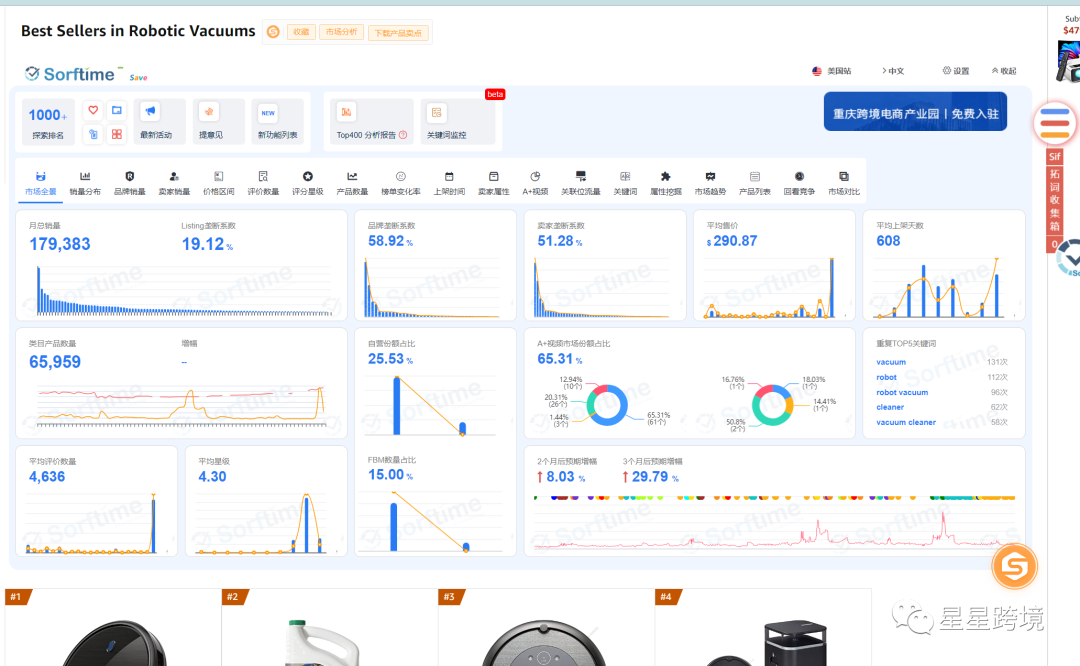Viewport: 1080px width, 666px height.
Task: Click the 'robot vacuum' keyword link
Action: pos(902,393)
